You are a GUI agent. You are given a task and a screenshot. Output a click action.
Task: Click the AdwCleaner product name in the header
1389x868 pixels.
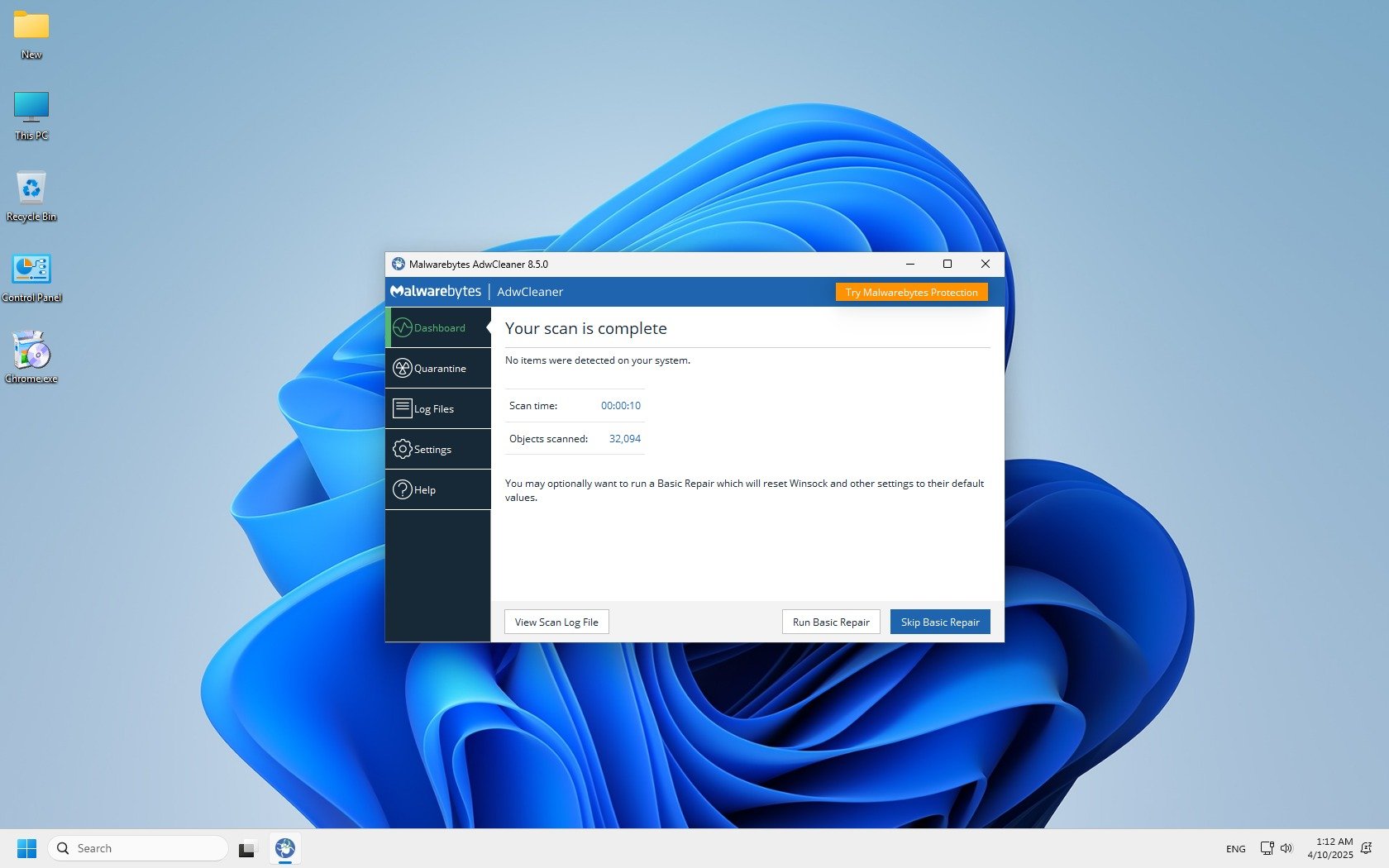point(530,292)
